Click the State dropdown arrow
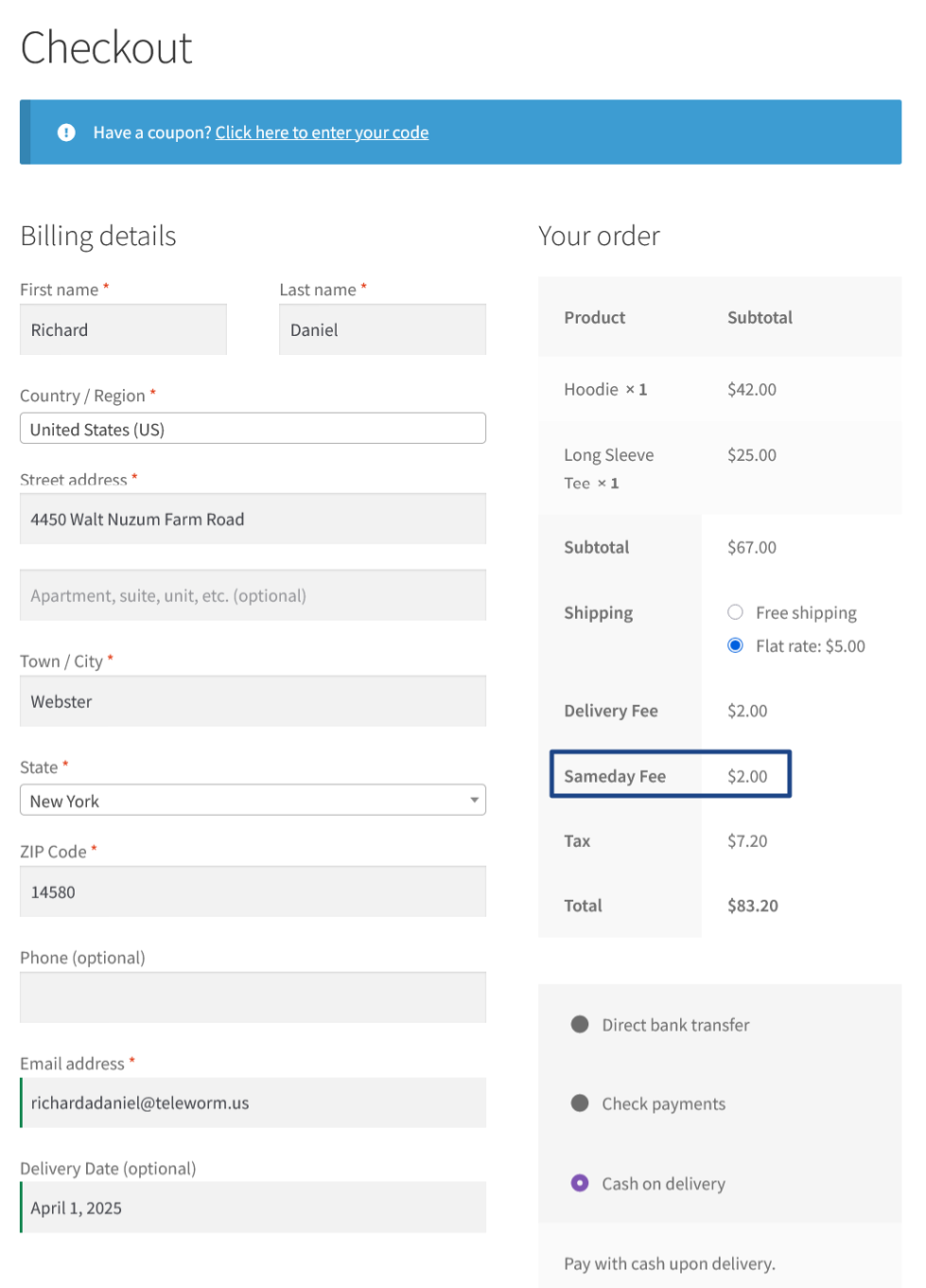 coord(474,801)
